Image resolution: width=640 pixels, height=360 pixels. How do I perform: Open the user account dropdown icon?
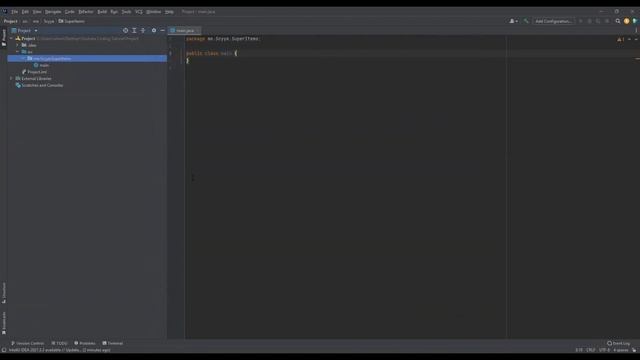click(513, 21)
